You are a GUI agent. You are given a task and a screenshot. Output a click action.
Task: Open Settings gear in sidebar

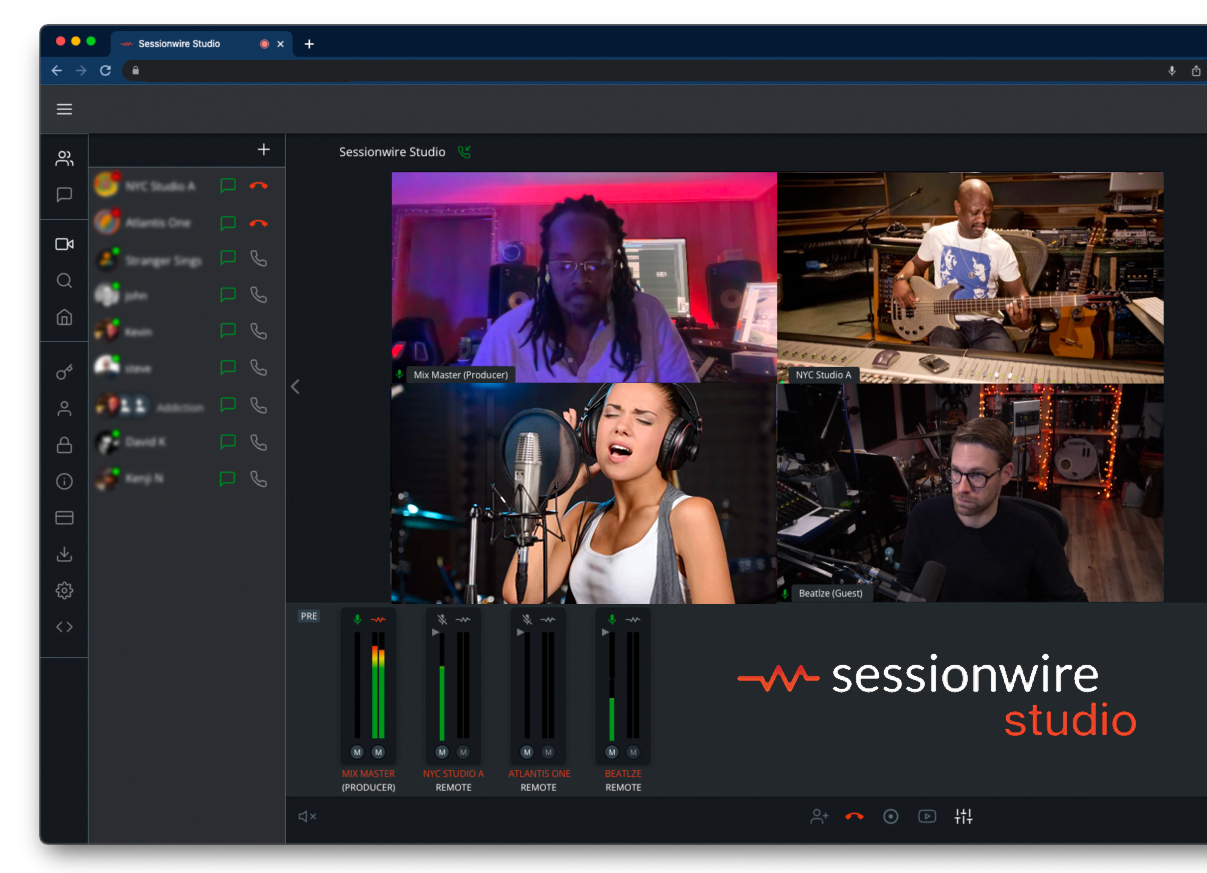coord(64,591)
